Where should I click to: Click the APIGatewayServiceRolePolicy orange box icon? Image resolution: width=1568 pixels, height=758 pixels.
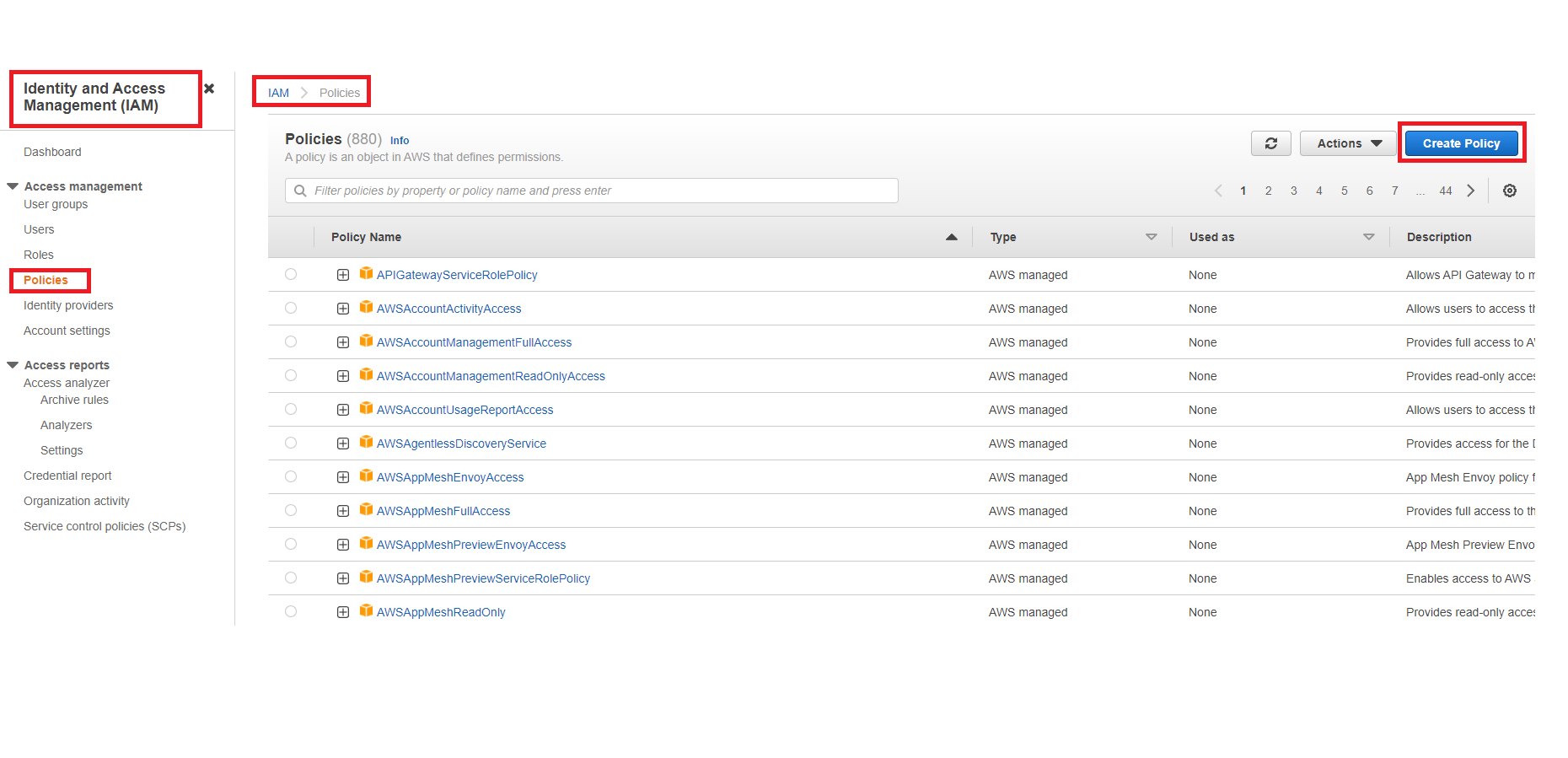(366, 273)
